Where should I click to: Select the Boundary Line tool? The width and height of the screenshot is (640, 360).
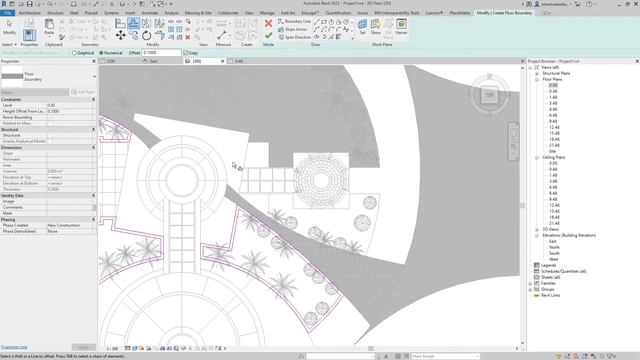tap(294, 21)
